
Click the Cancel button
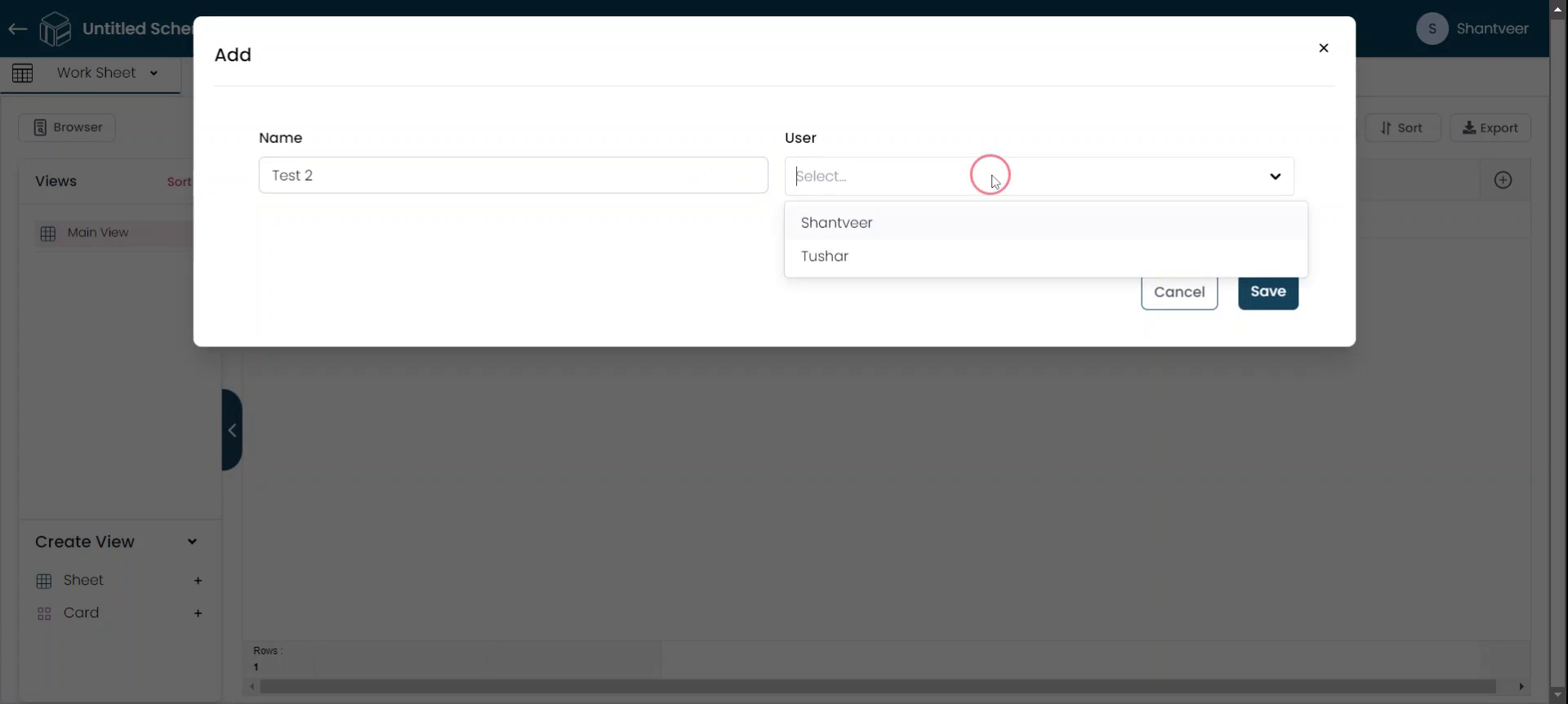[x=1178, y=292]
